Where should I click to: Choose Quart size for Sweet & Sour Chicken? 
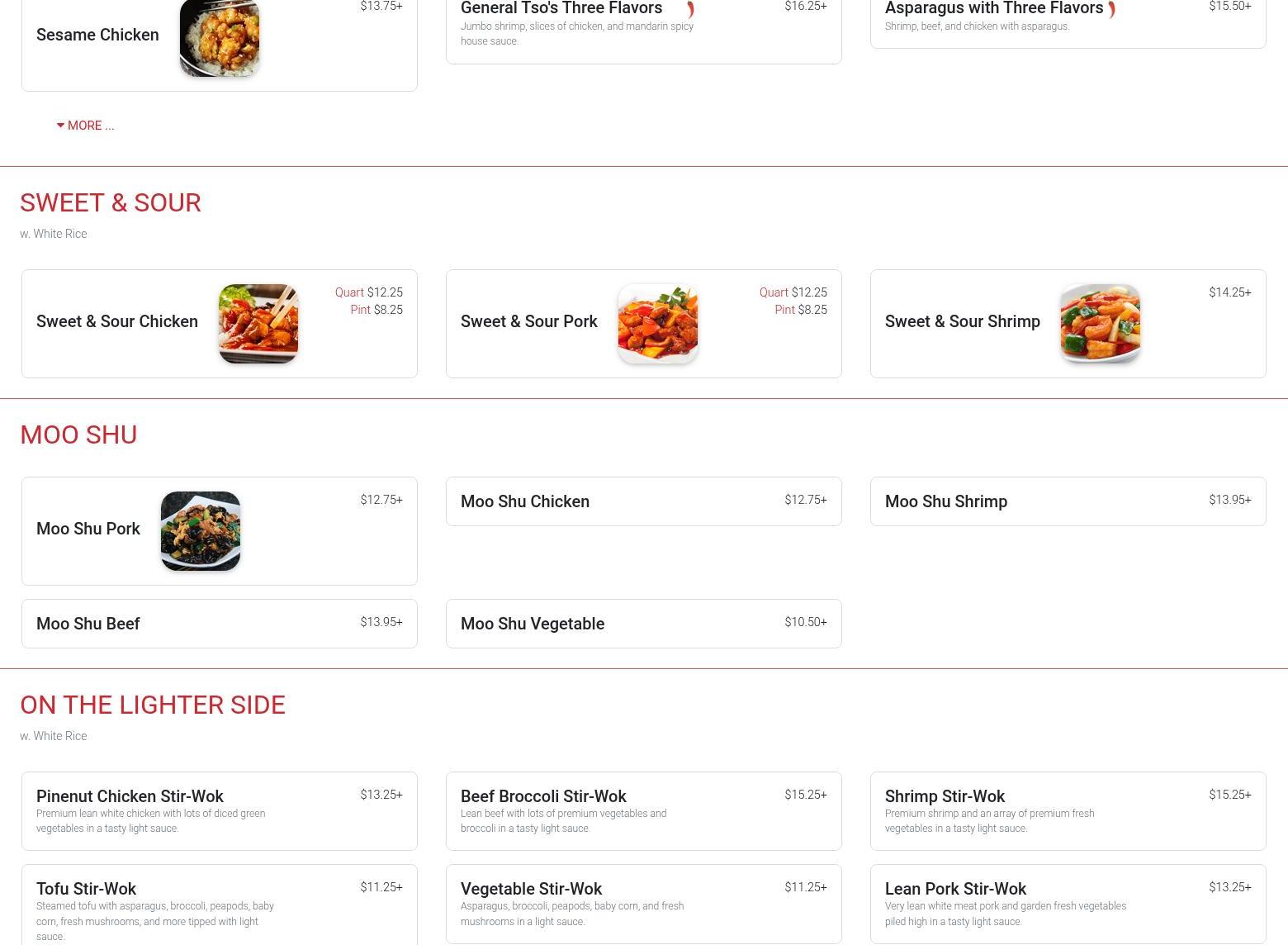(x=369, y=292)
